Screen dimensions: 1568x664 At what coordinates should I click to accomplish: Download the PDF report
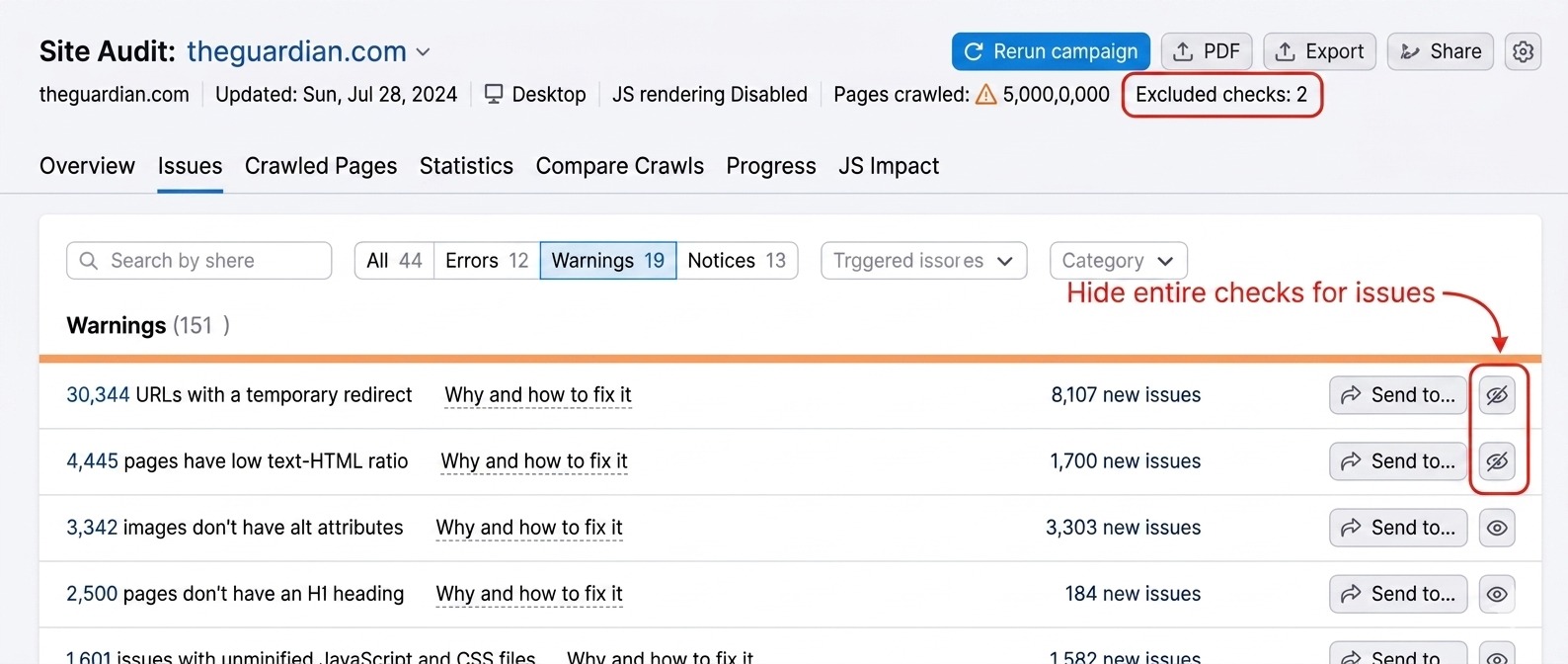click(1207, 51)
